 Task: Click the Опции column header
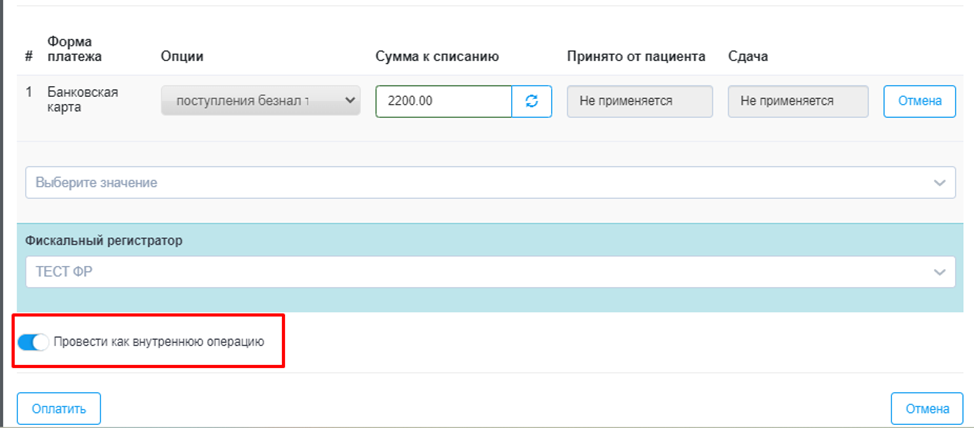(182, 57)
